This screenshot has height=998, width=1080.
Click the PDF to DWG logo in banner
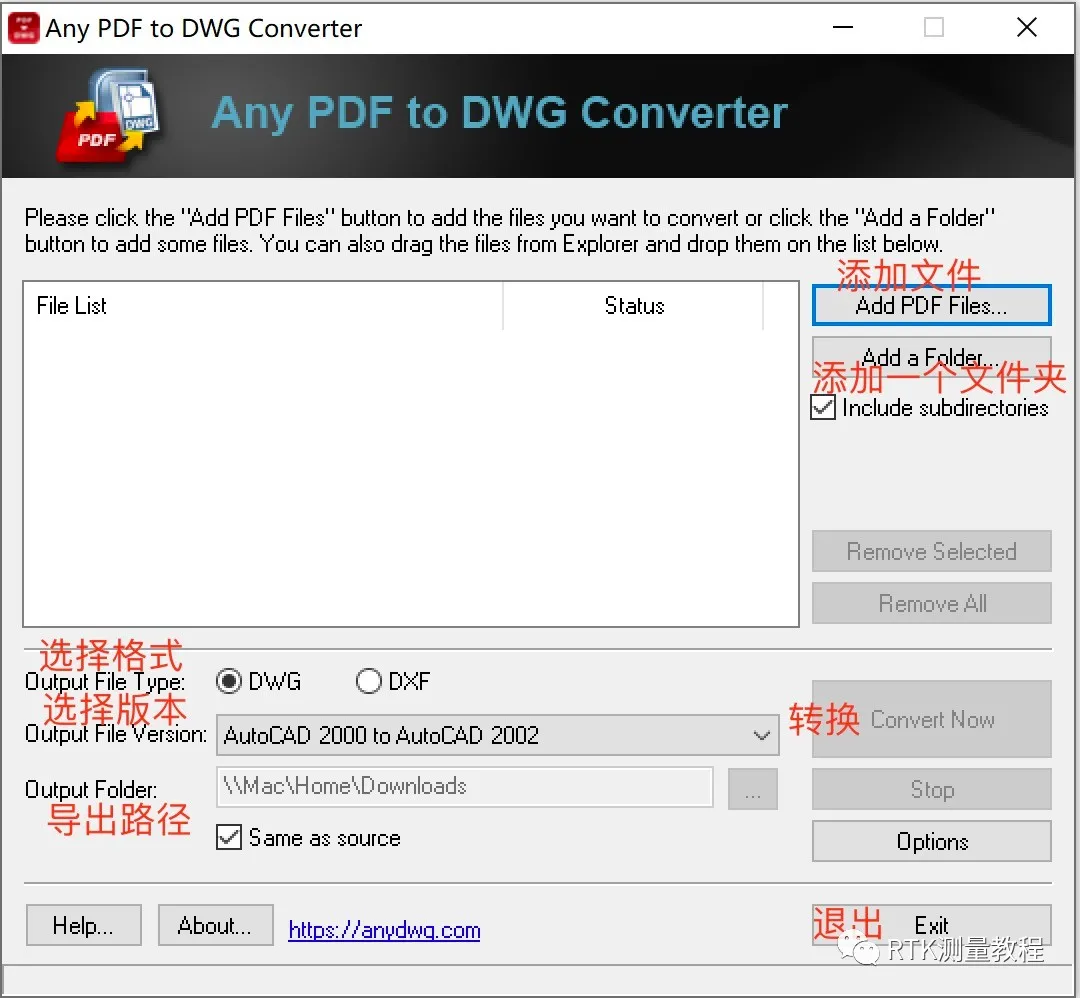tap(107, 116)
